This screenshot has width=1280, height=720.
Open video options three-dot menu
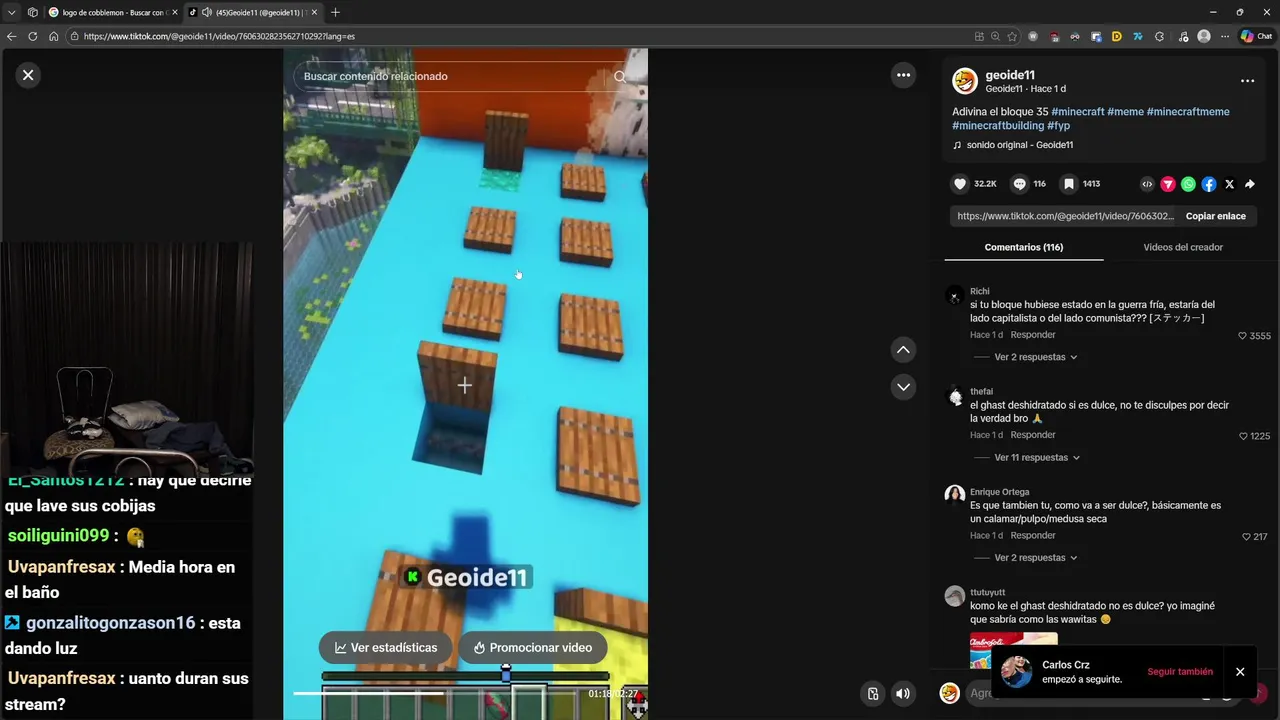[903, 75]
